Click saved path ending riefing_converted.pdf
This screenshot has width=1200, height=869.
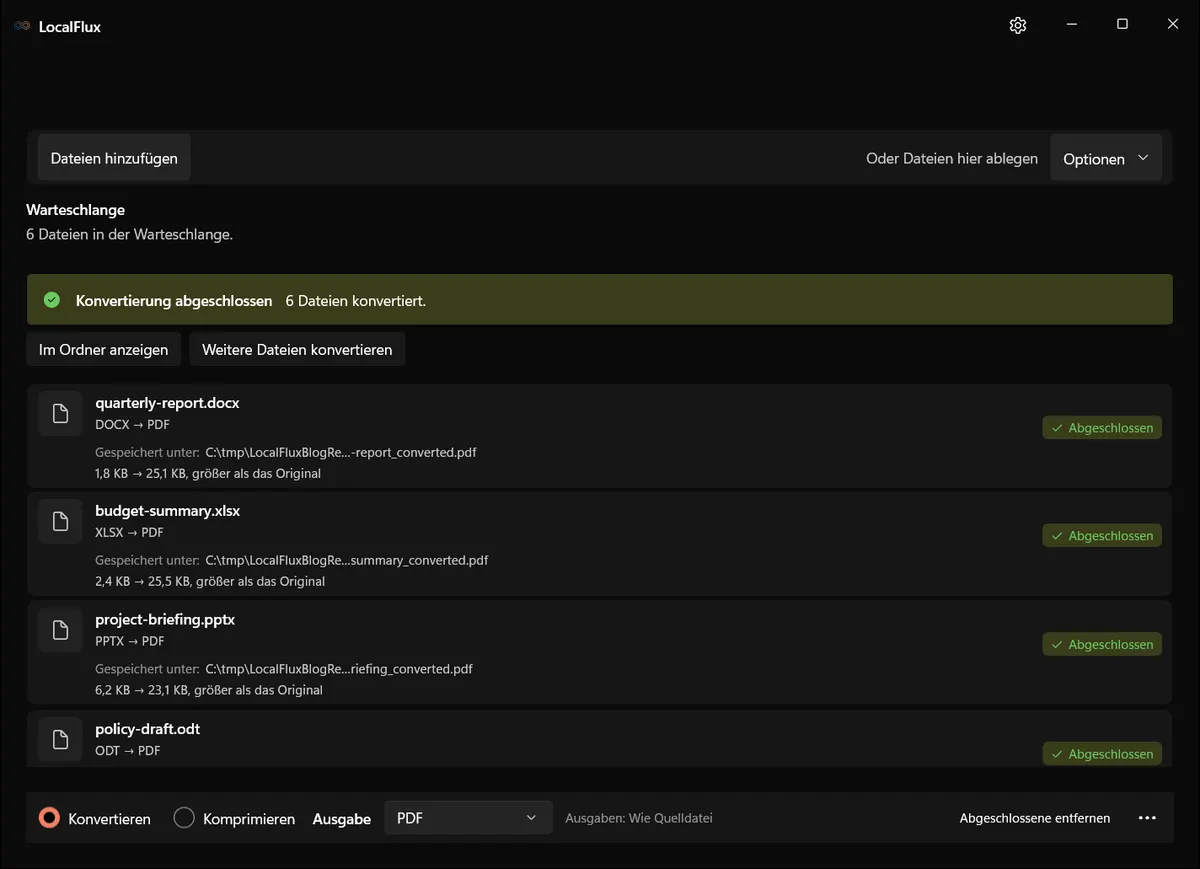(x=339, y=669)
